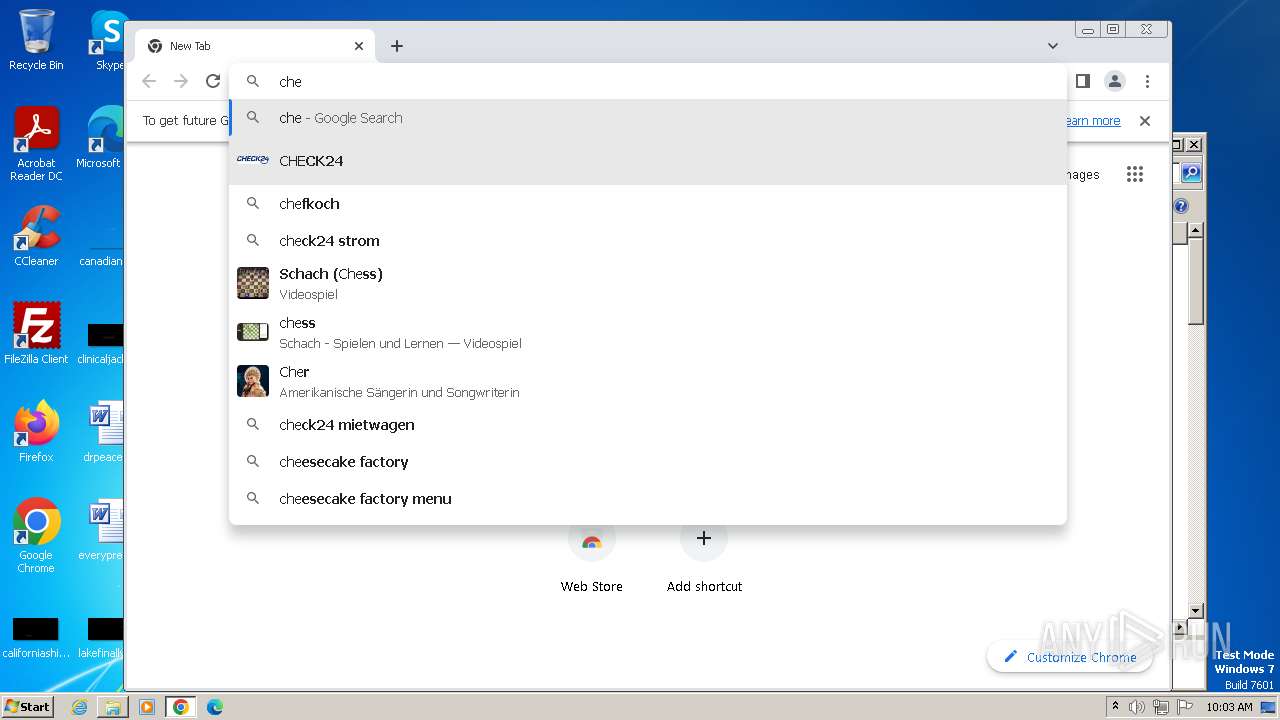
Task: Open Google Chrome desktop shortcut
Action: [x=36, y=535]
